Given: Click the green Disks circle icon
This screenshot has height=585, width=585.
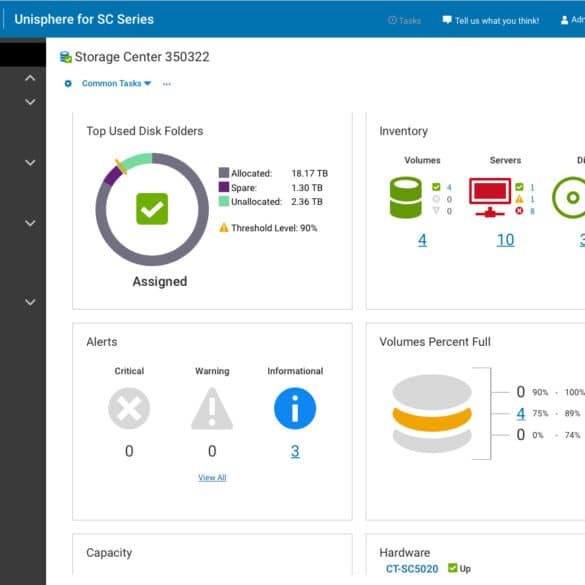Looking at the screenshot, I should [x=569, y=197].
